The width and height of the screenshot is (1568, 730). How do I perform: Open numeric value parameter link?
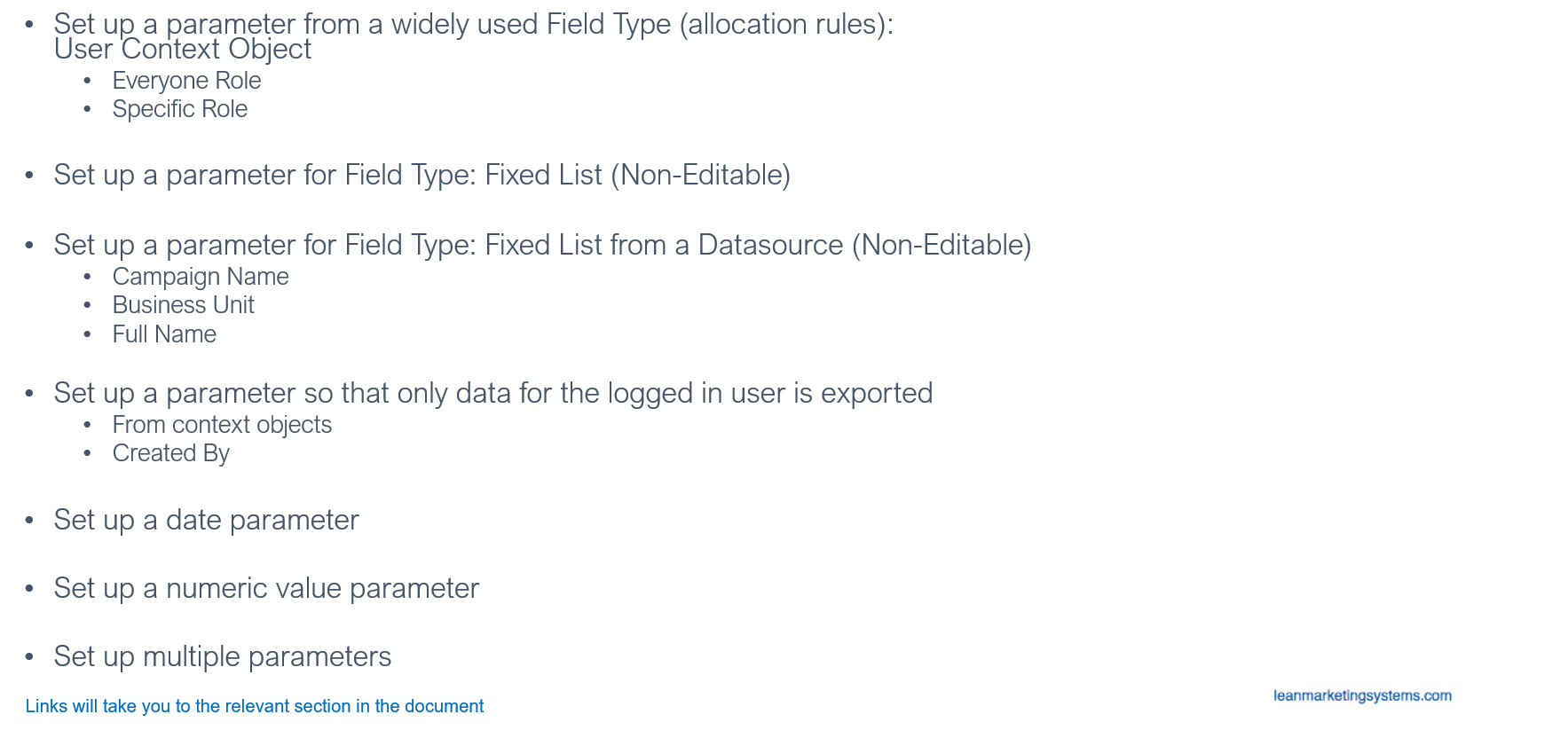tap(266, 588)
